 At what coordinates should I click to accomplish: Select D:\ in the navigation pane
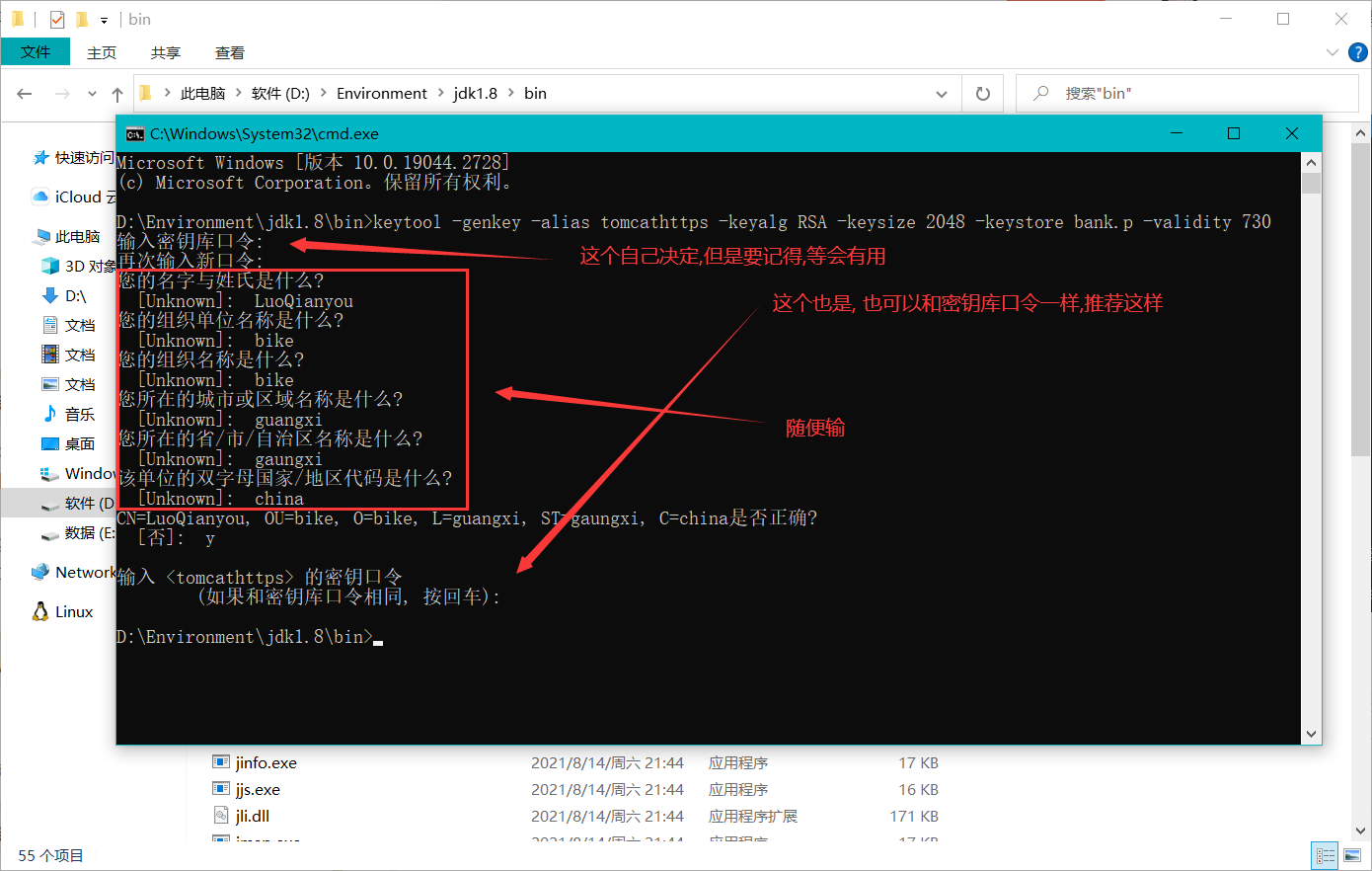tap(65, 296)
